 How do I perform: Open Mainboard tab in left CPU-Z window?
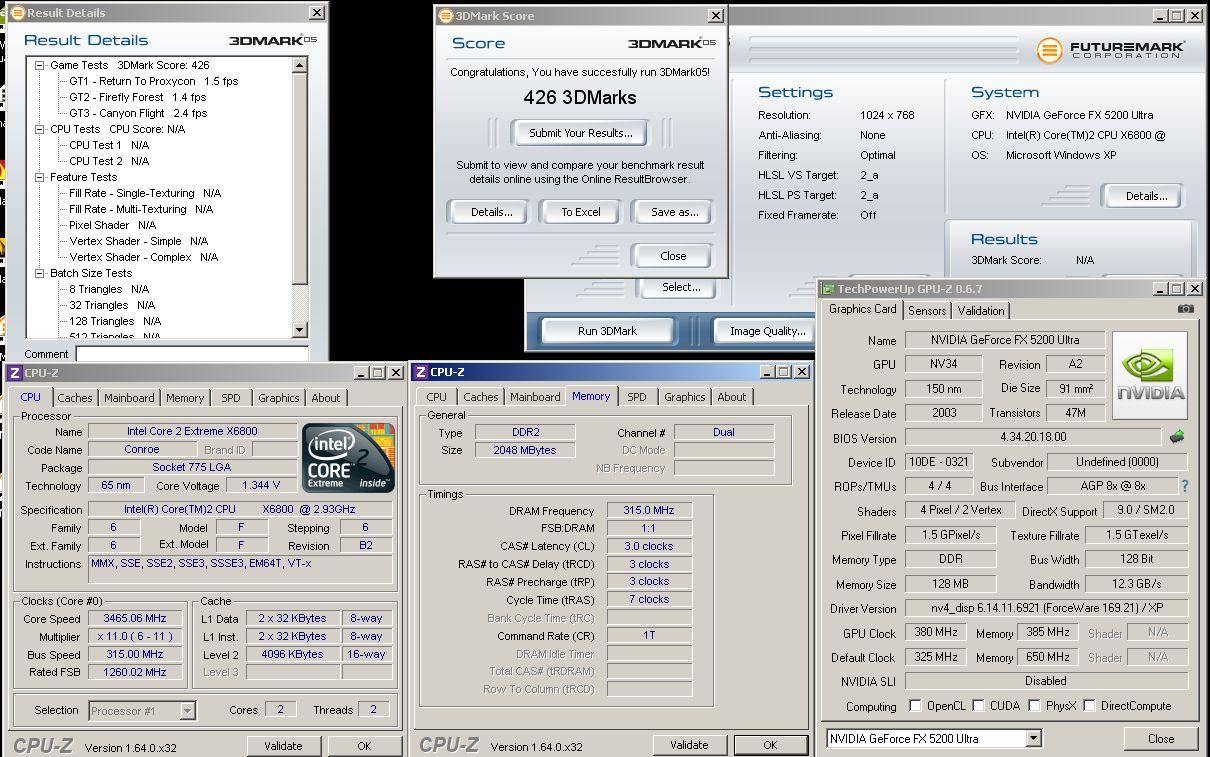129,398
